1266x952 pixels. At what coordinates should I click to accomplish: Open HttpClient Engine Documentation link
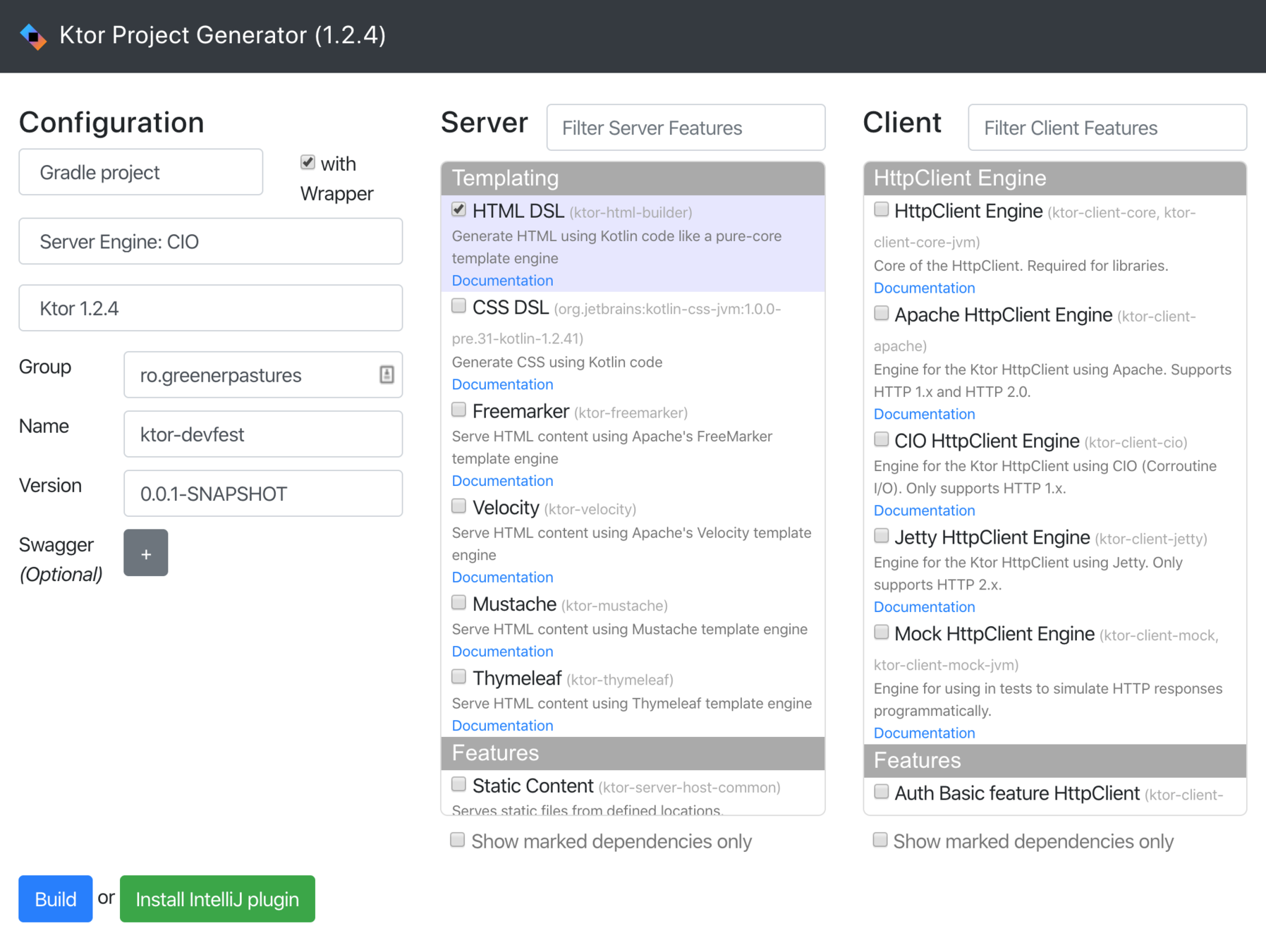(924, 288)
